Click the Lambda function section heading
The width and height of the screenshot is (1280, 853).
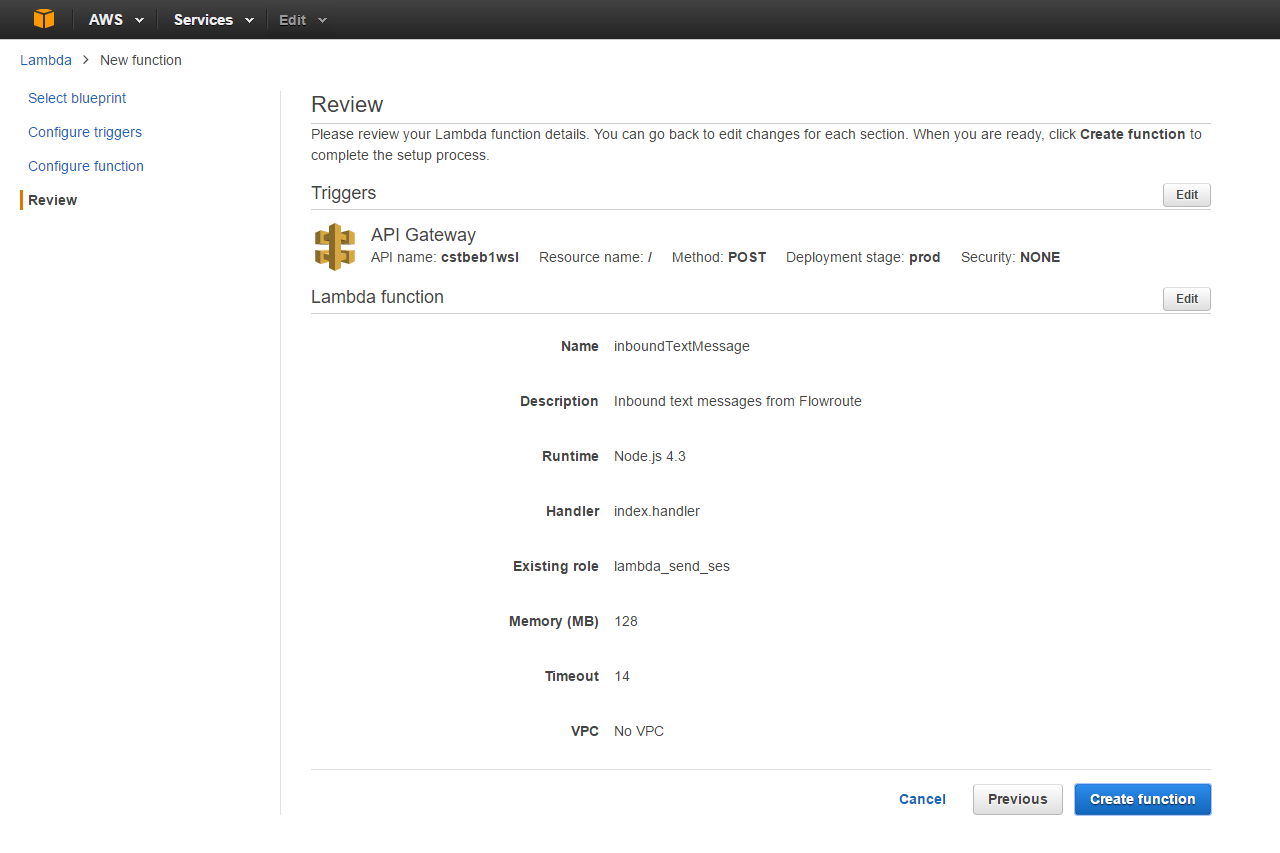378,297
